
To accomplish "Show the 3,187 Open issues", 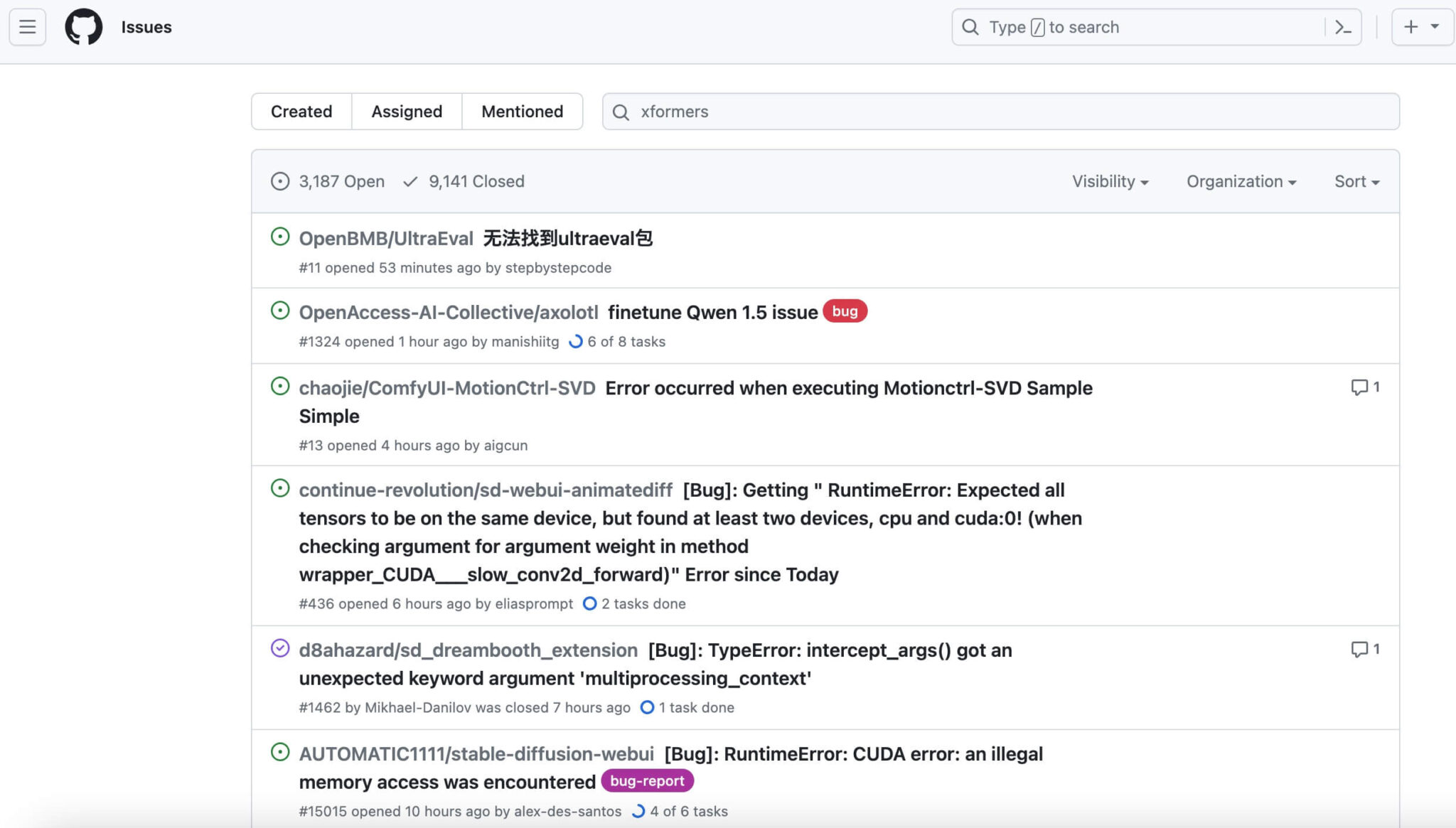I will coord(328,181).
